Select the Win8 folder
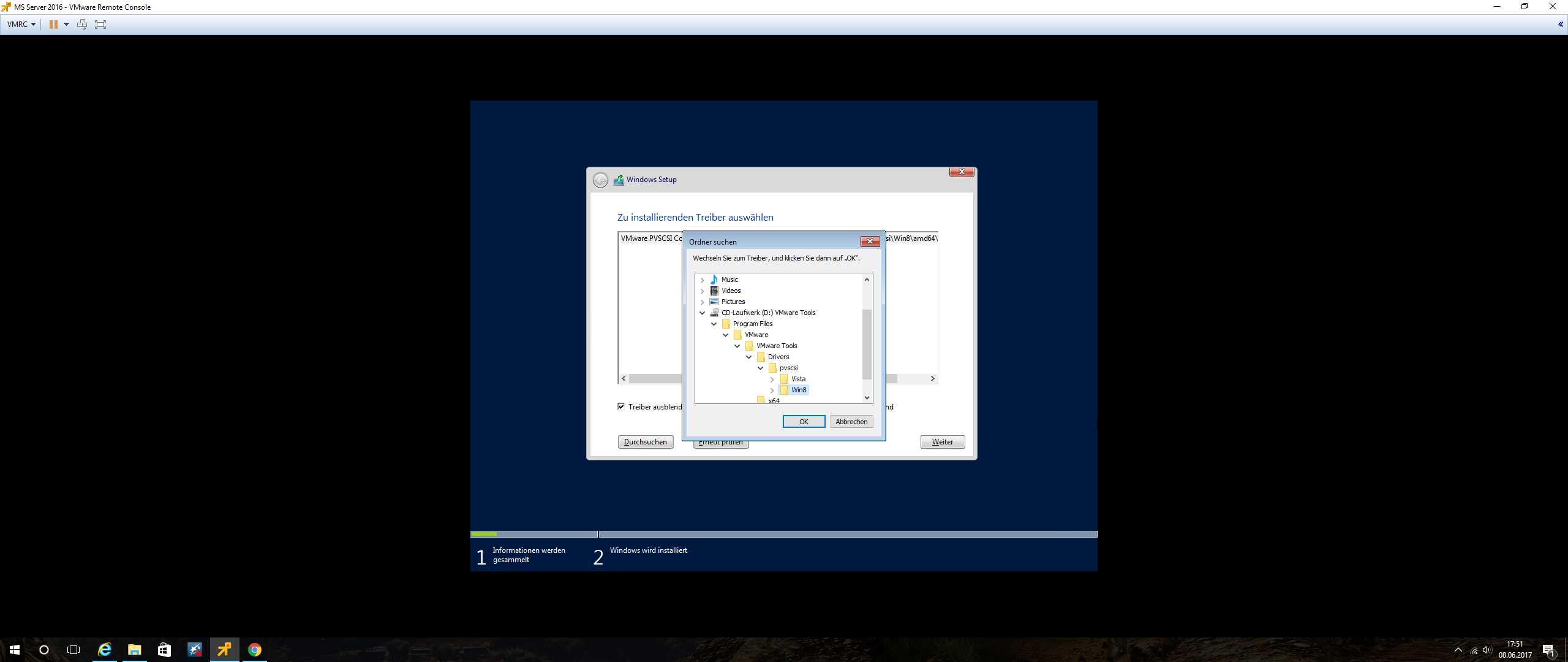This screenshot has height=662, width=1568. coord(798,390)
